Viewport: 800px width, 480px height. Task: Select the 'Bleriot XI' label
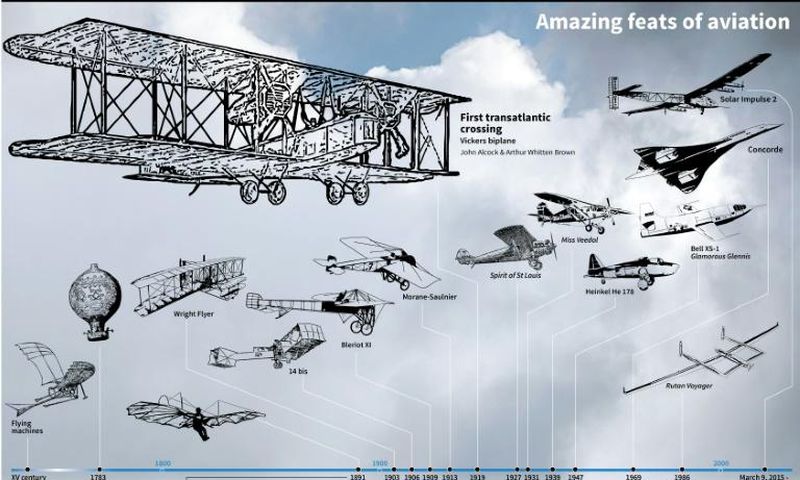pyautogui.click(x=356, y=345)
